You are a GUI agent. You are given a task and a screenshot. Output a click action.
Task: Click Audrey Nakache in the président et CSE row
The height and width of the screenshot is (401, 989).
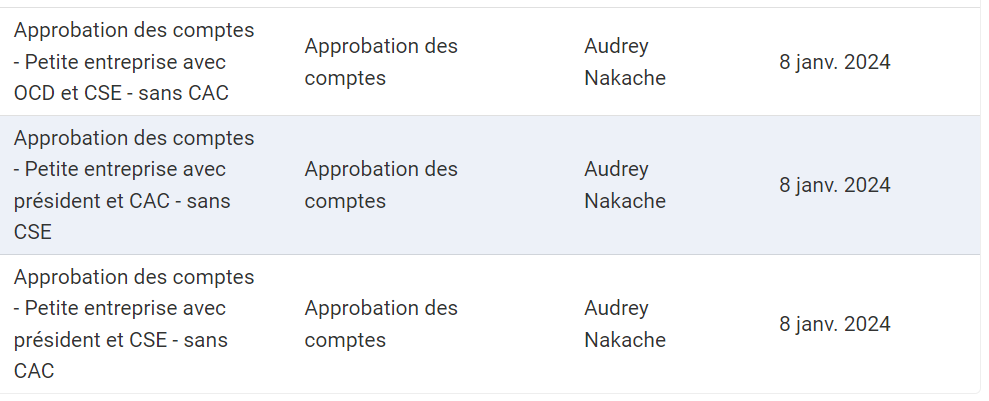coord(624,324)
